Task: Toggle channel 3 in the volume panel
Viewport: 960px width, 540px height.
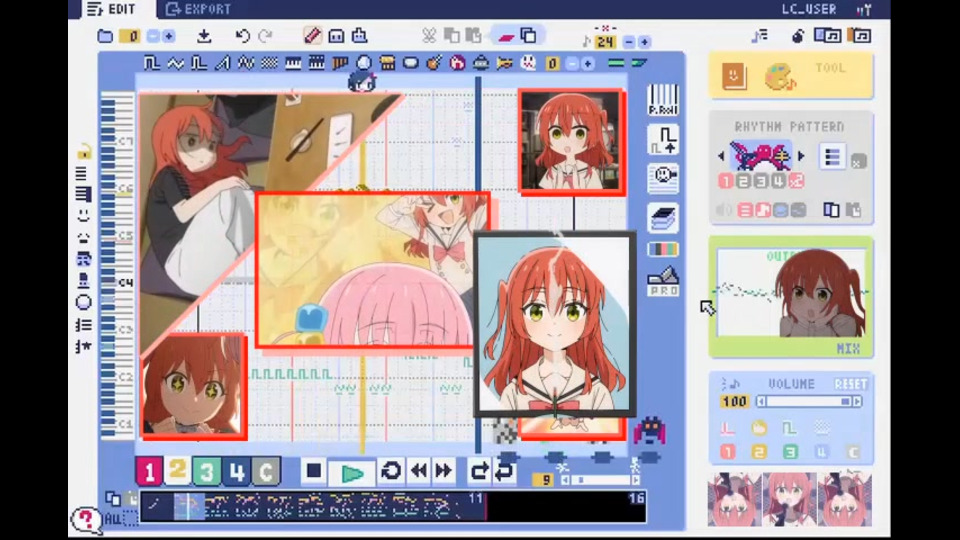Action: click(790, 452)
